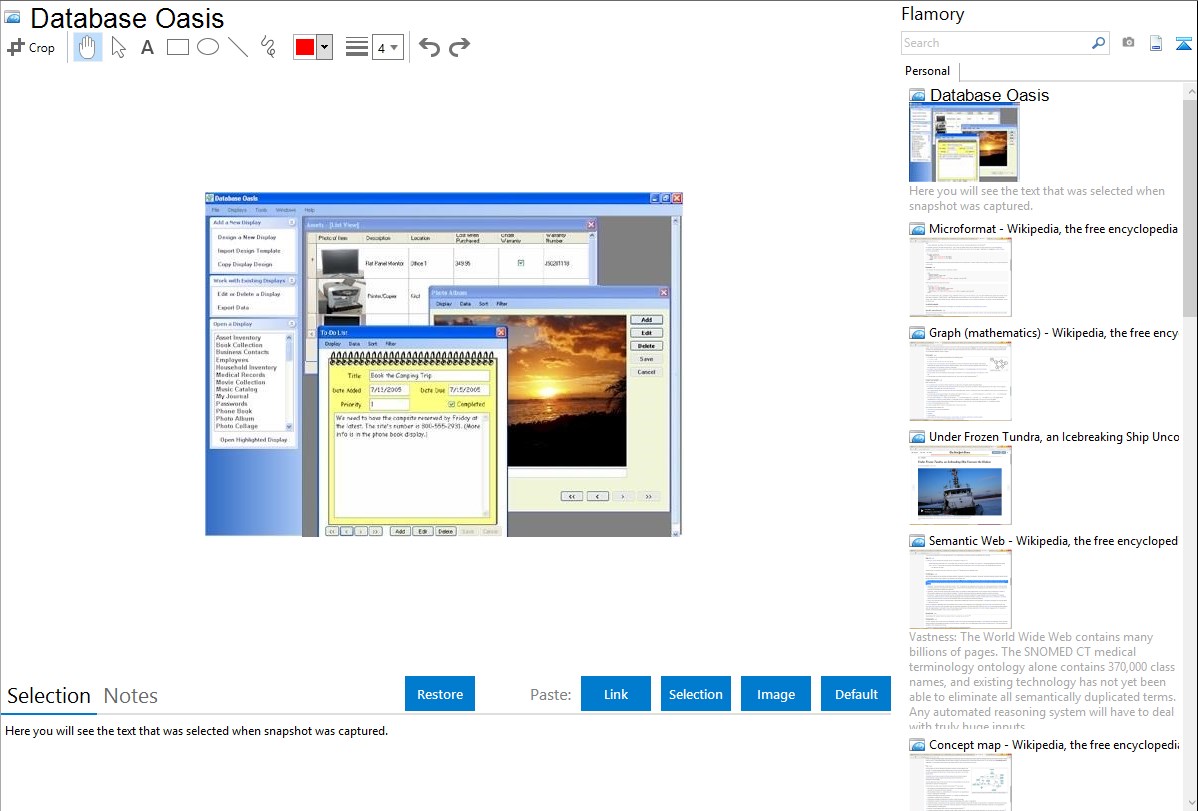This screenshot has width=1198, height=811.
Task: Click the line thickness icon
Action: 357,47
